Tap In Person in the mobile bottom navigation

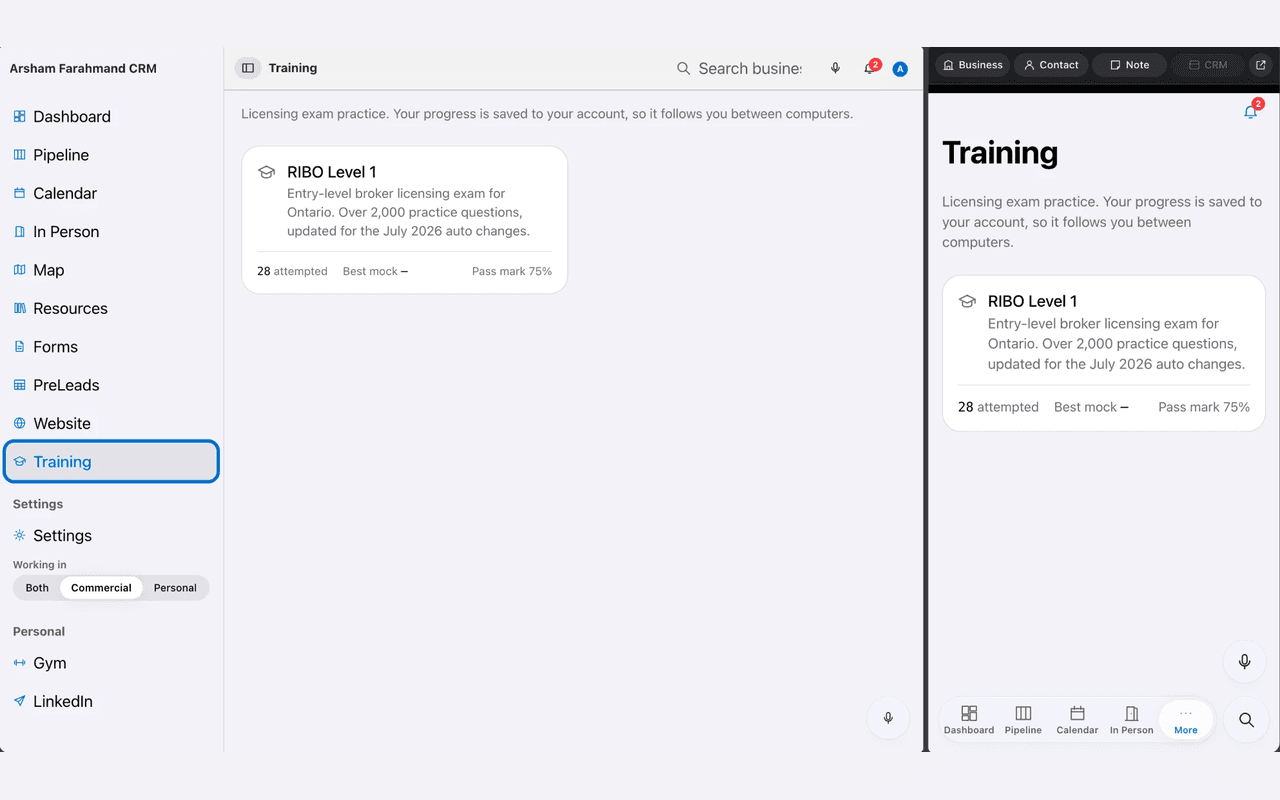tap(1131, 720)
